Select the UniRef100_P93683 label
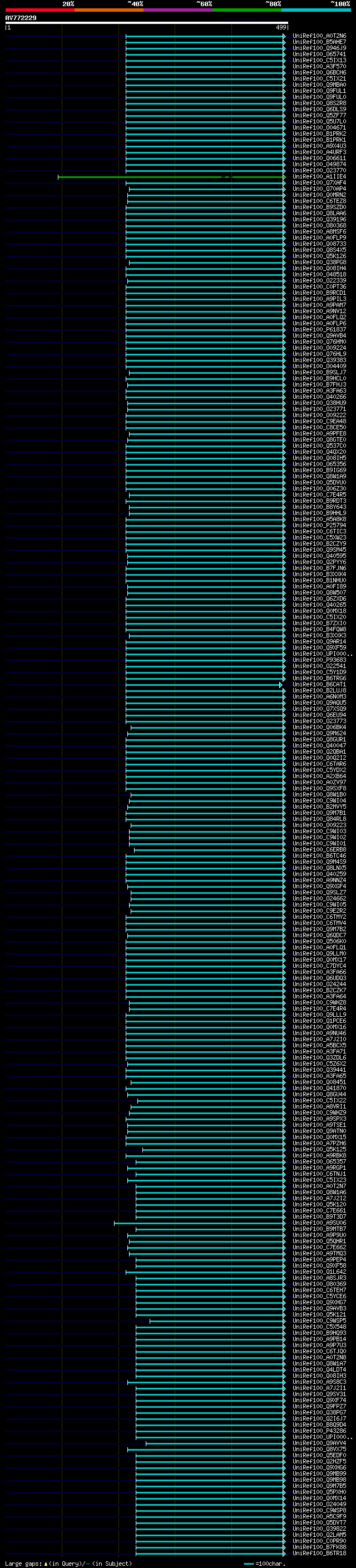The height and width of the screenshot is (1568, 356). [x=319, y=660]
